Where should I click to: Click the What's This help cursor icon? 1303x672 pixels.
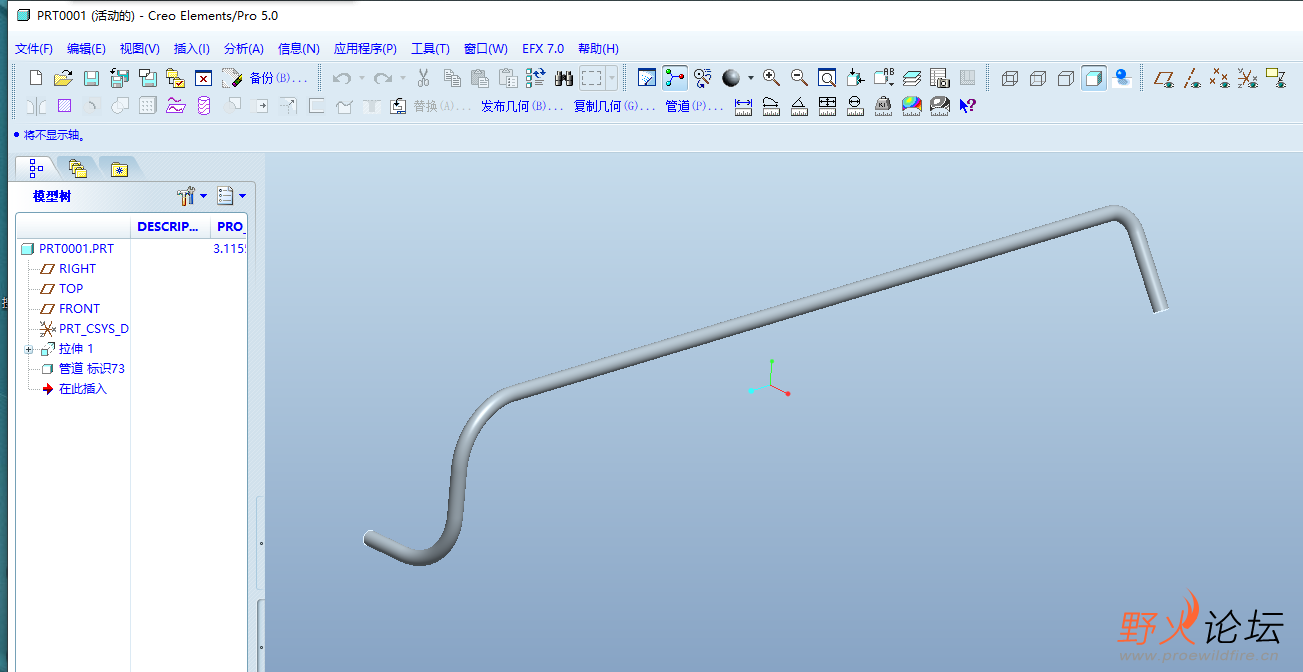pyautogui.click(x=967, y=105)
